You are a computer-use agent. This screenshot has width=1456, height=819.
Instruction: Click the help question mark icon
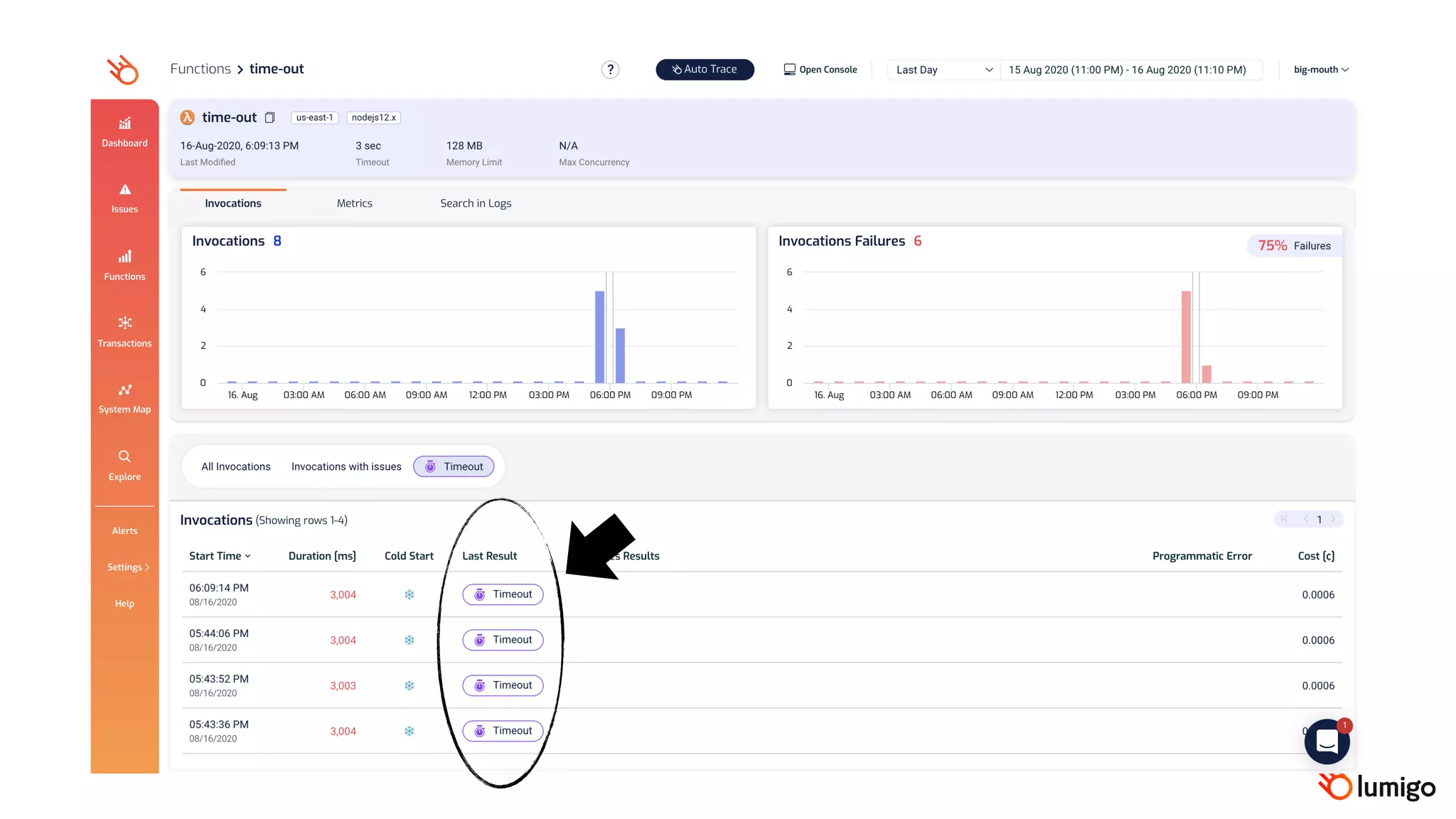click(610, 70)
